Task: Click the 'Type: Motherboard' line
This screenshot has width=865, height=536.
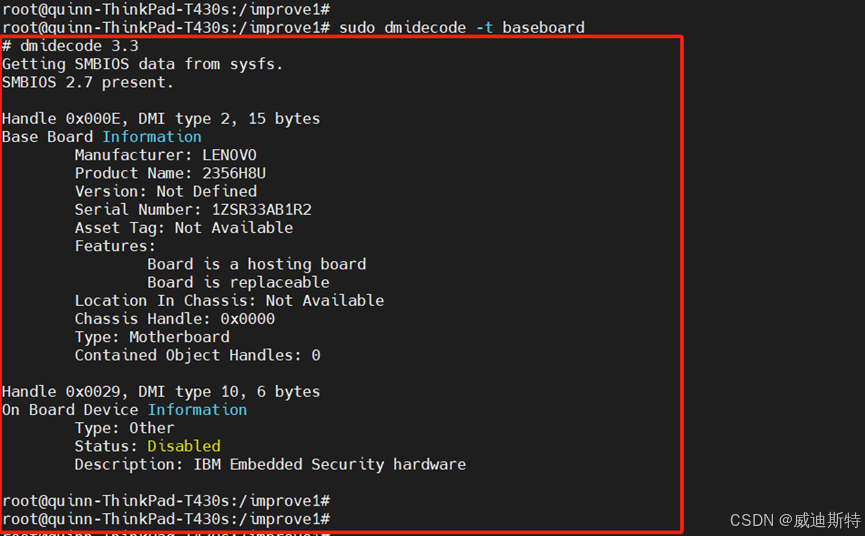Action: pyautogui.click(x=152, y=337)
